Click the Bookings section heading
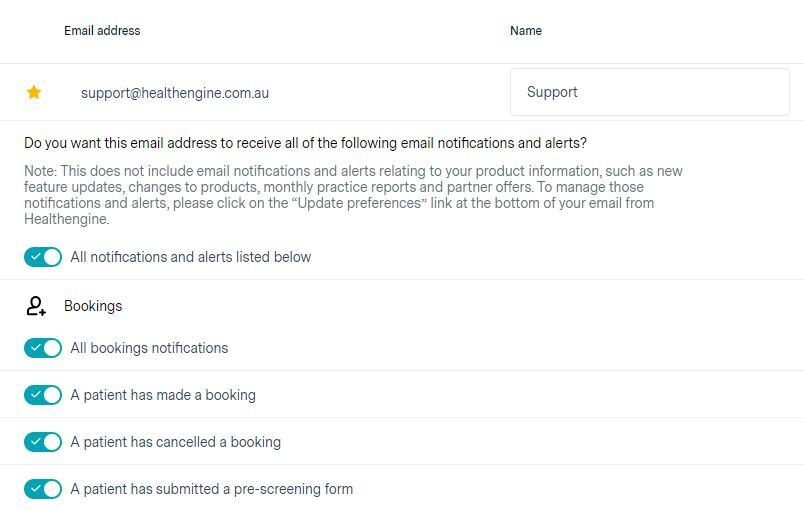 tap(93, 306)
